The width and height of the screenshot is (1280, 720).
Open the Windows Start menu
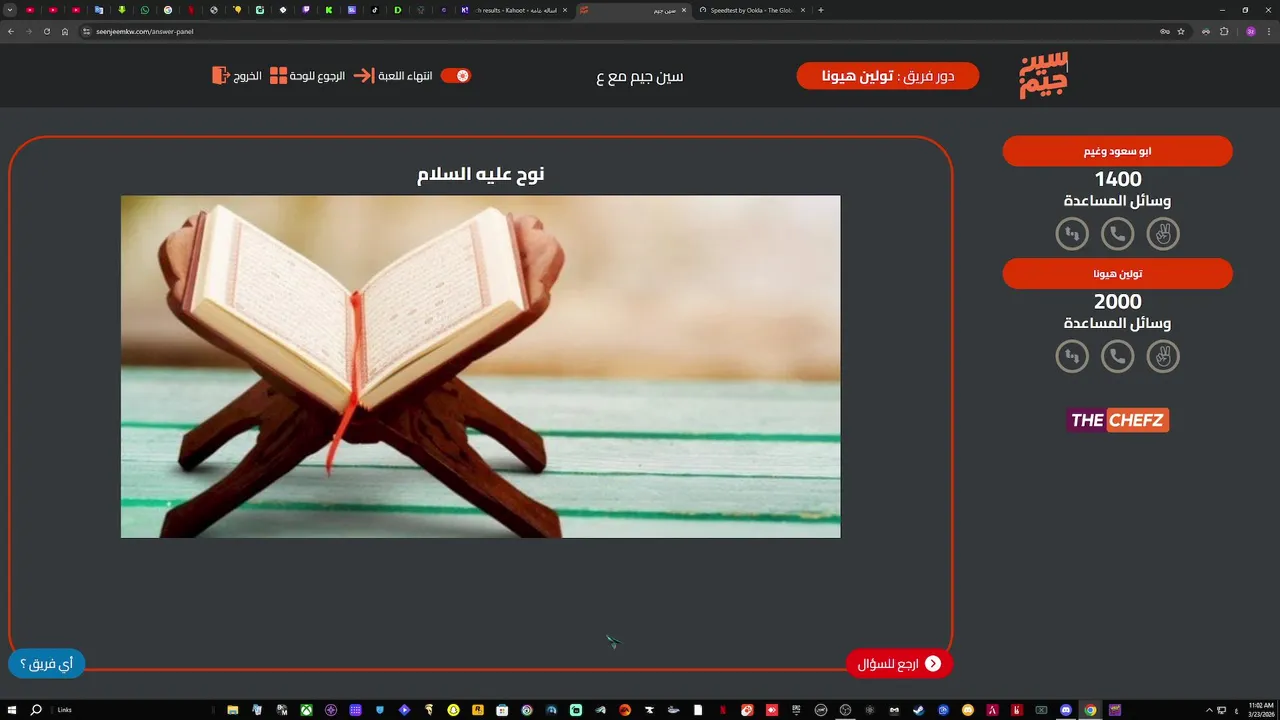(x=12, y=710)
